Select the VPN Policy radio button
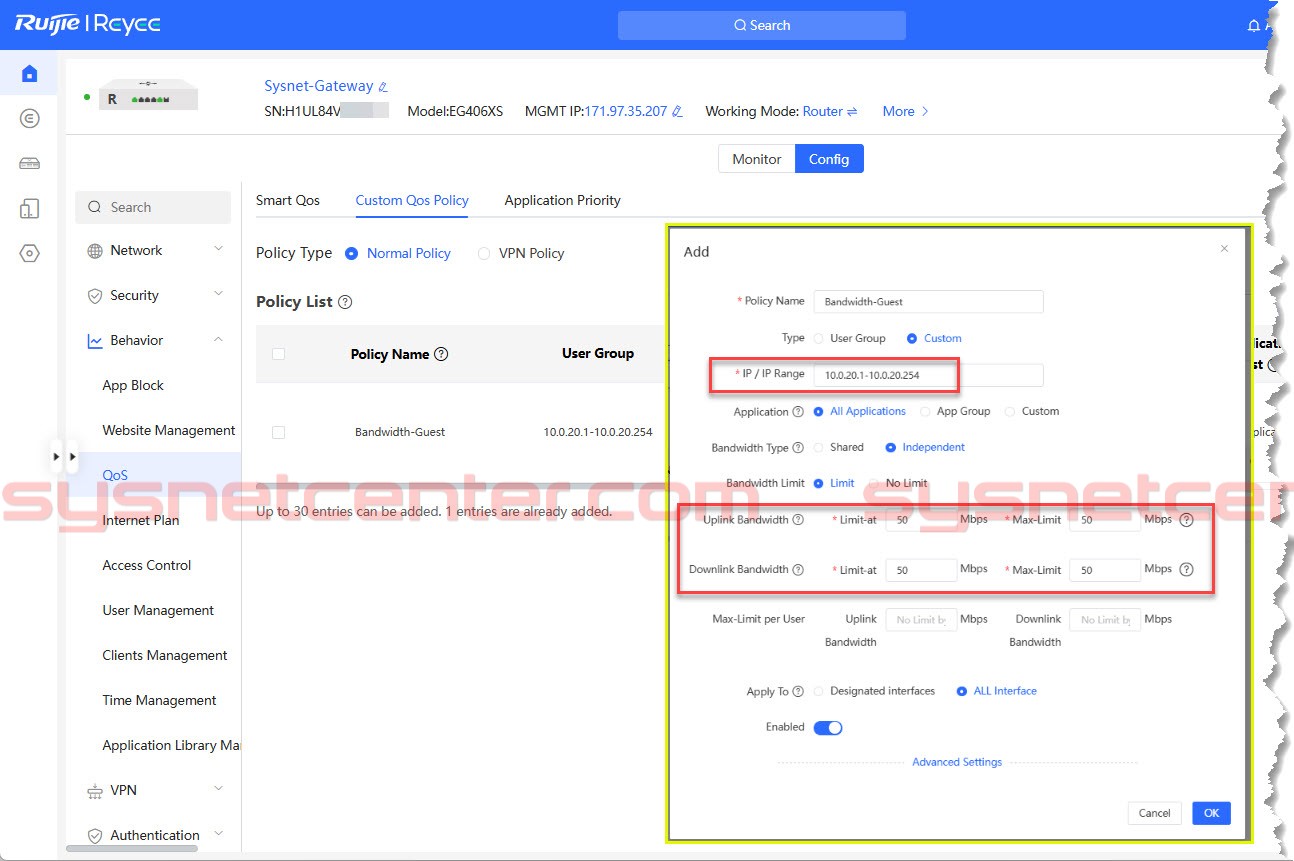The height and width of the screenshot is (861, 1294). point(484,254)
